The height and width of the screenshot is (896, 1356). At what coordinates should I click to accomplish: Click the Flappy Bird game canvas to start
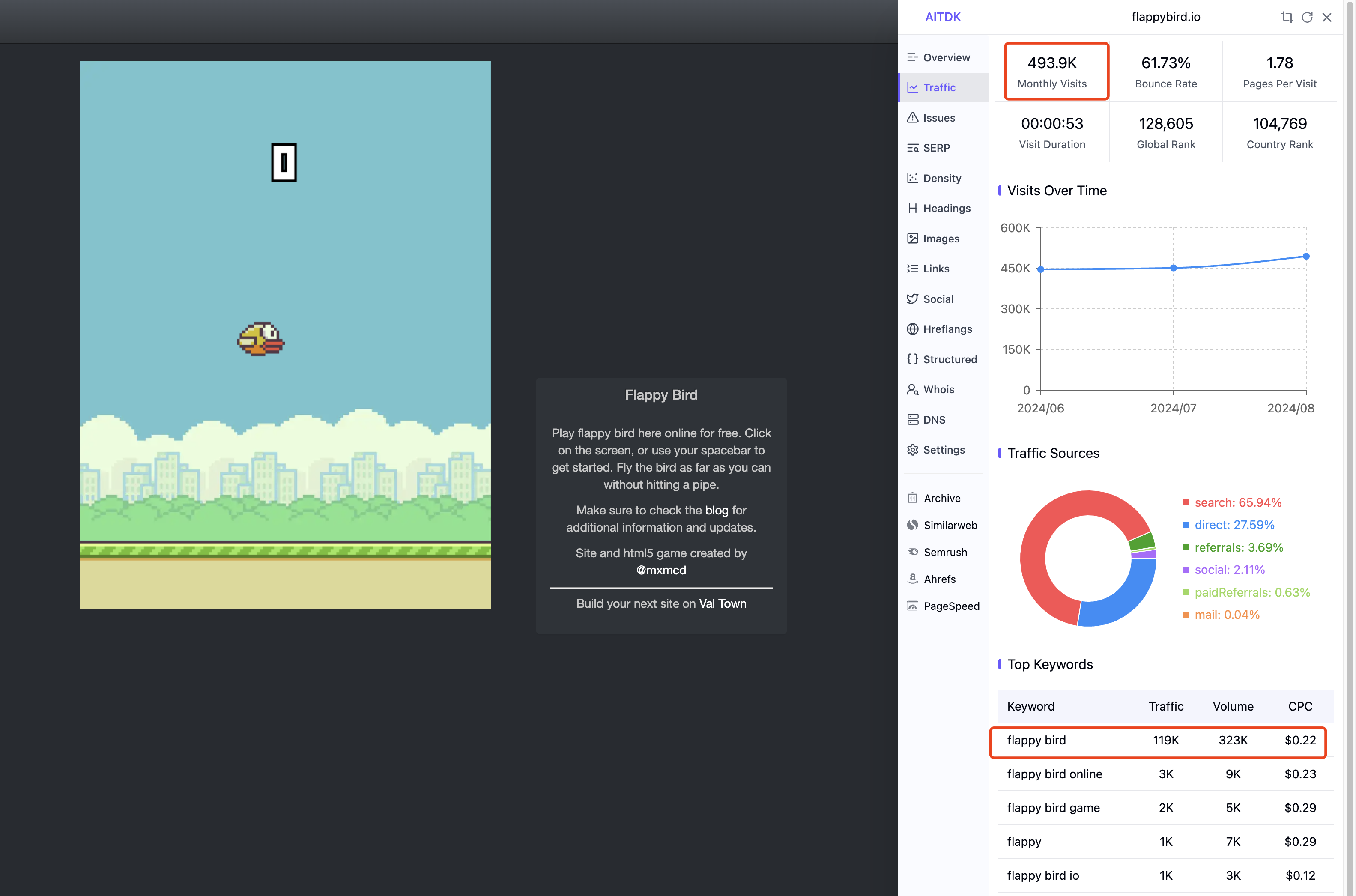pos(285,335)
